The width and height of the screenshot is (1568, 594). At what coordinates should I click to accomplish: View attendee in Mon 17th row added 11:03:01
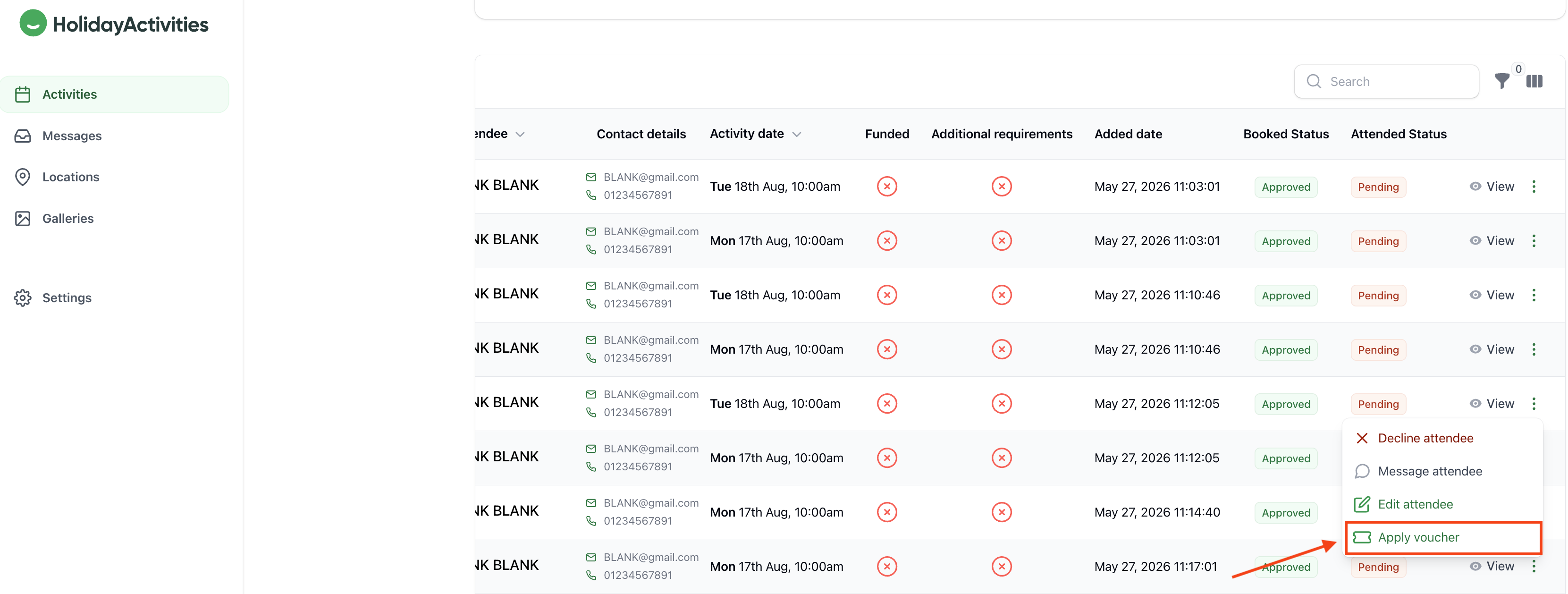pyautogui.click(x=1492, y=241)
